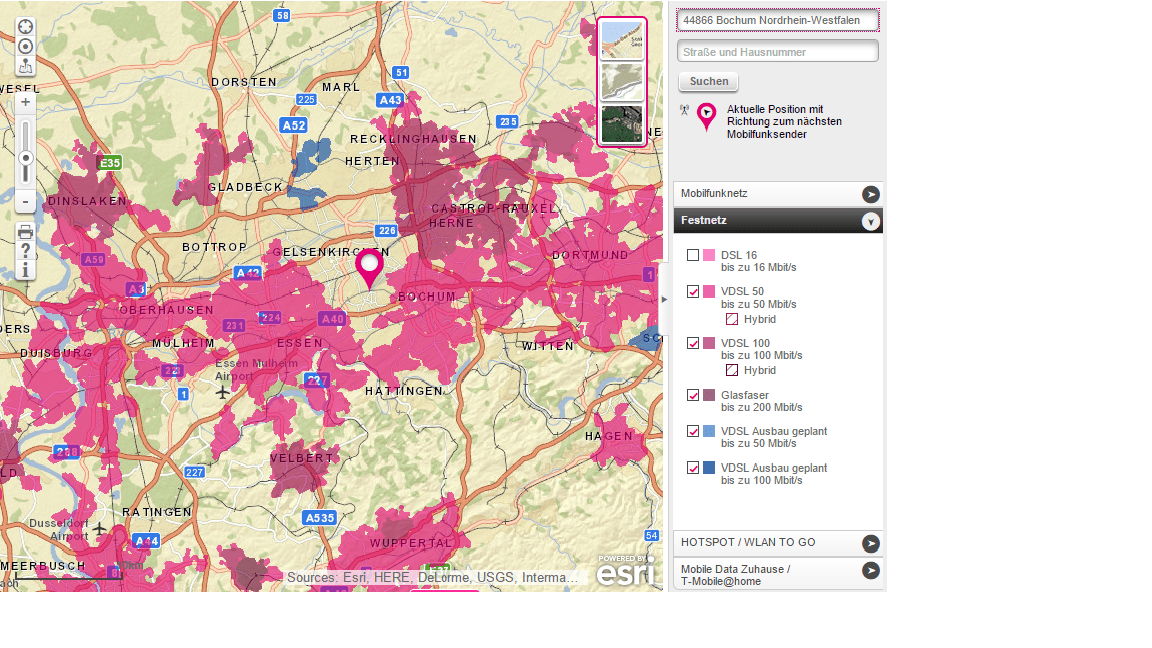1152x648 pixels.
Task: Click the help question mark icon
Action: 25,249
